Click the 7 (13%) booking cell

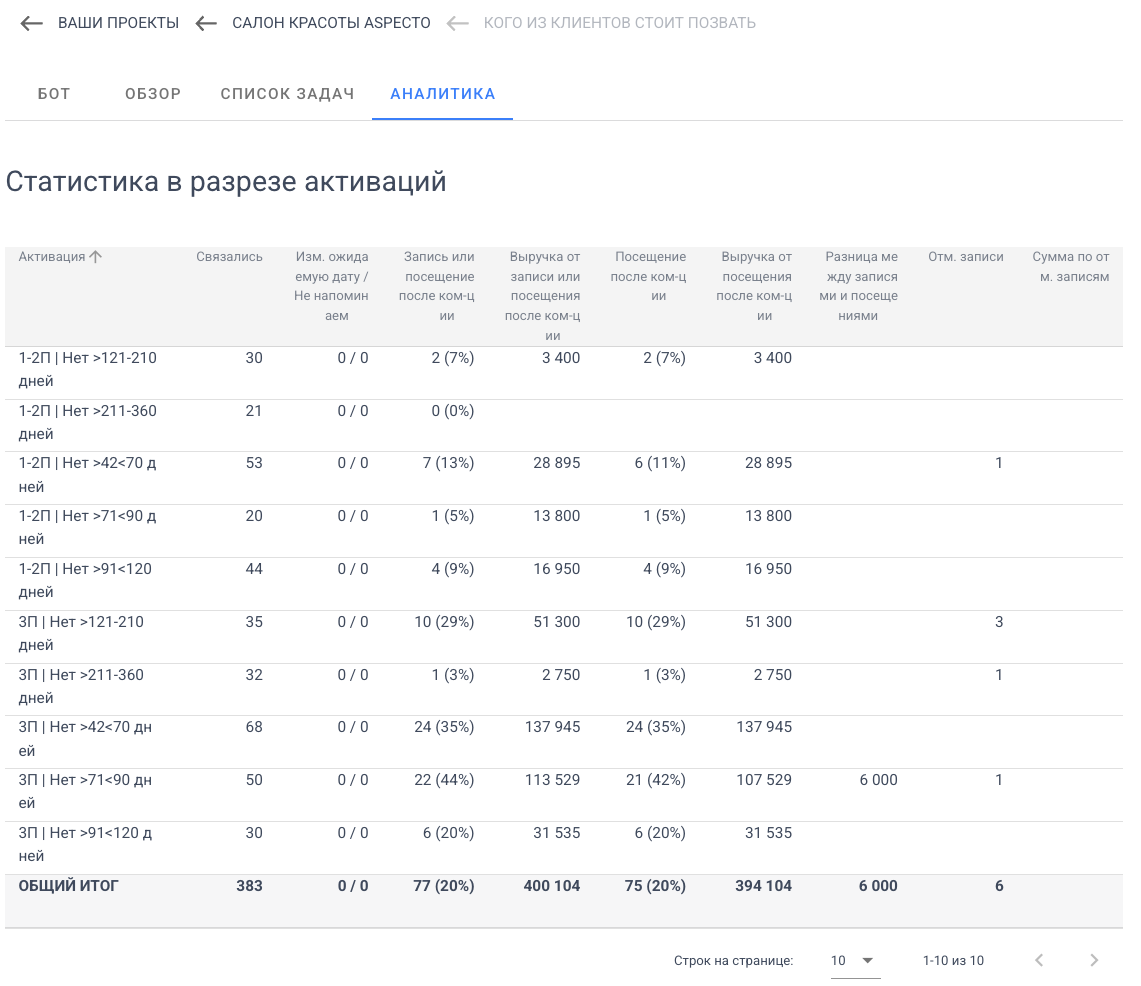point(448,463)
